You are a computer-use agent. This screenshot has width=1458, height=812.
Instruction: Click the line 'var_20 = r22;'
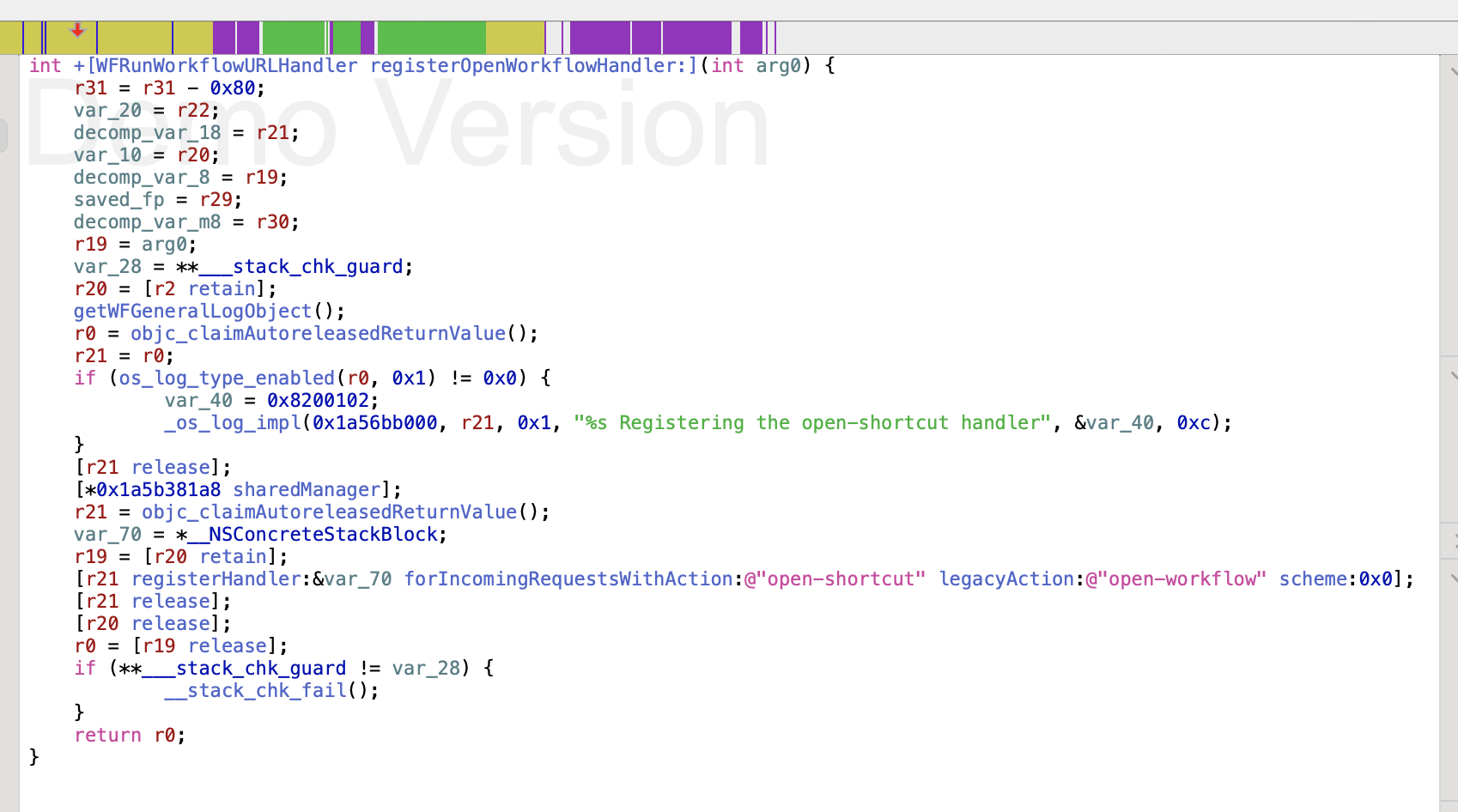[147, 111]
